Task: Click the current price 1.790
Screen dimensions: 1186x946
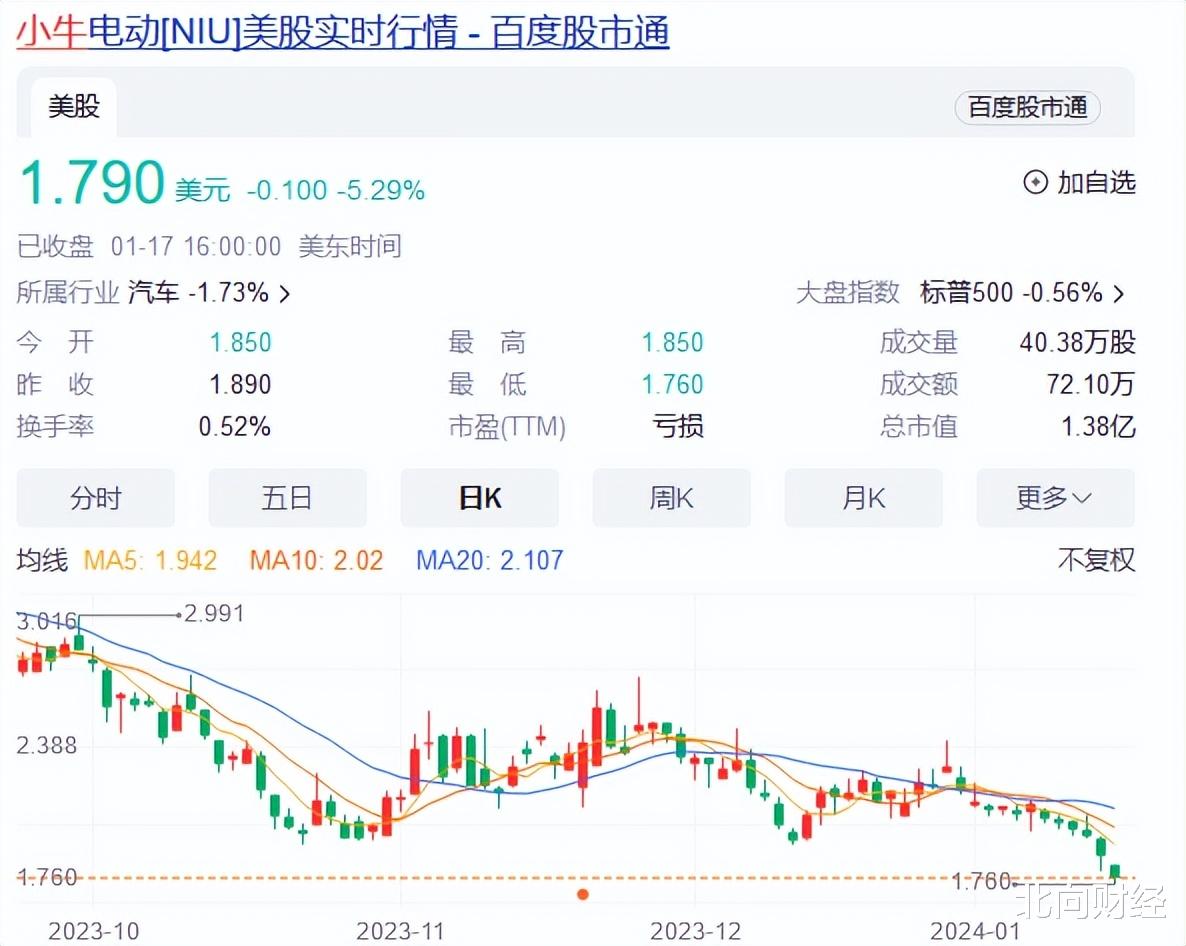Action: click(x=92, y=182)
